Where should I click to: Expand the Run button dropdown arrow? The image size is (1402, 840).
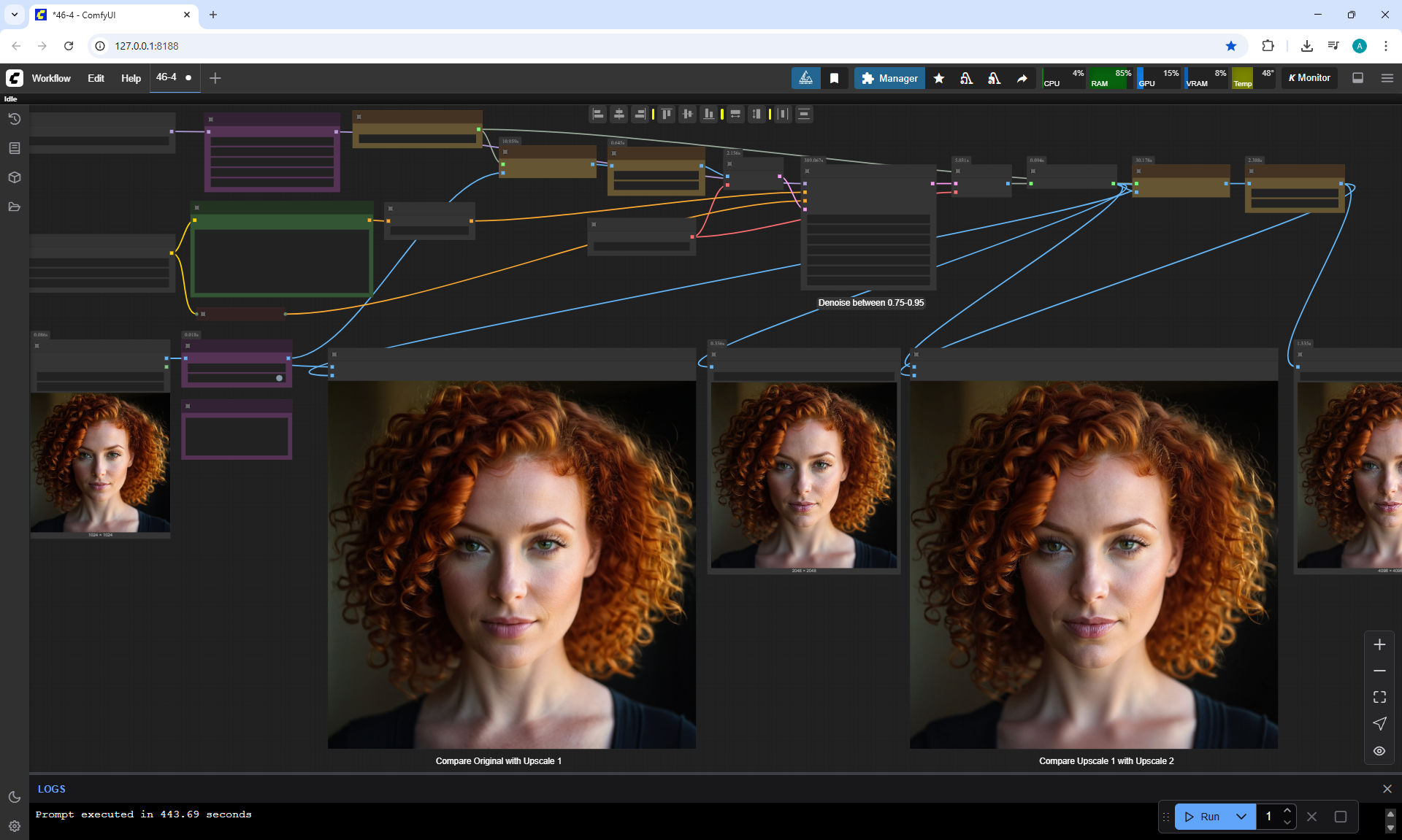pos(1241,817)
